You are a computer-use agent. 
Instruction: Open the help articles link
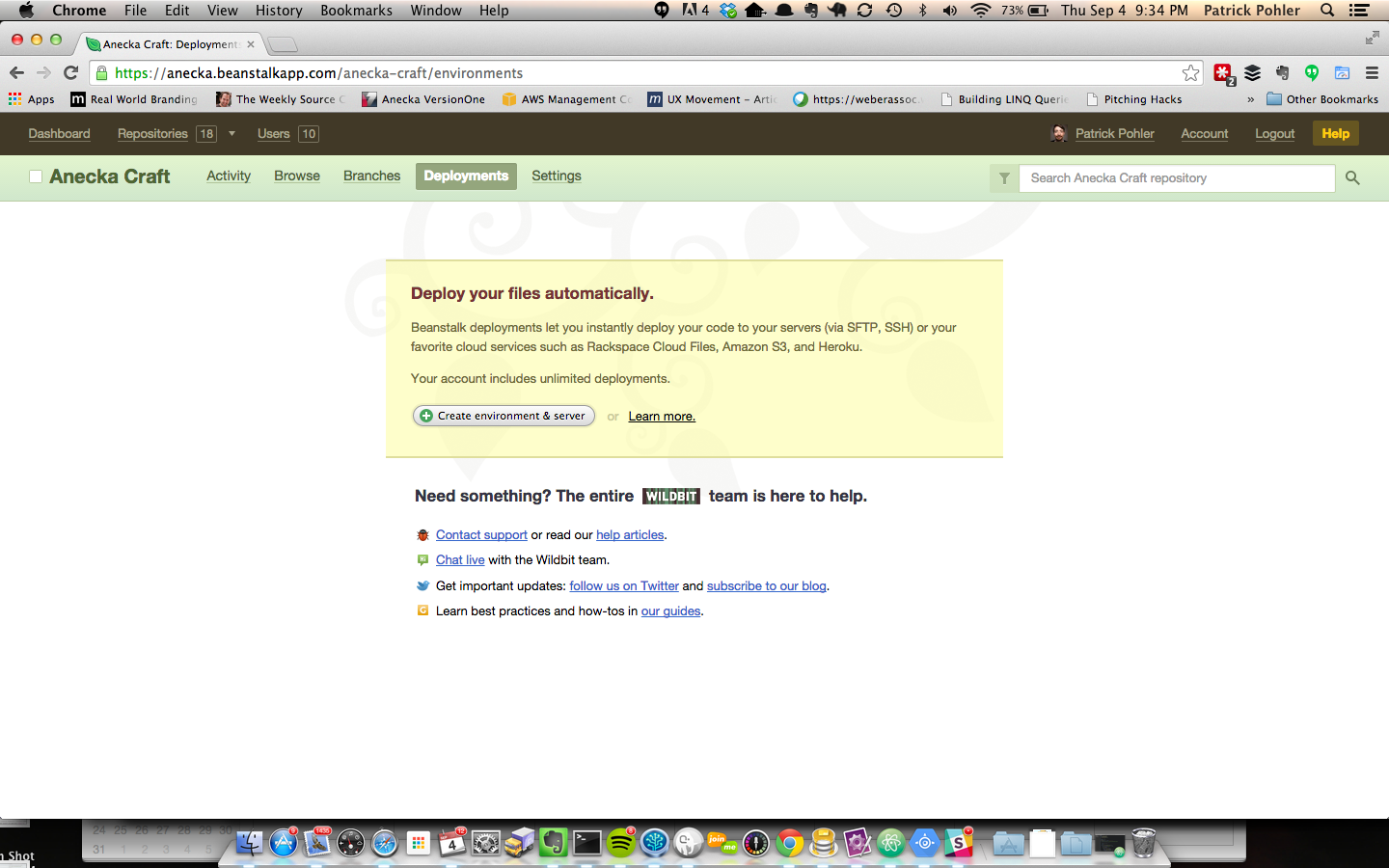click(630, 534)
